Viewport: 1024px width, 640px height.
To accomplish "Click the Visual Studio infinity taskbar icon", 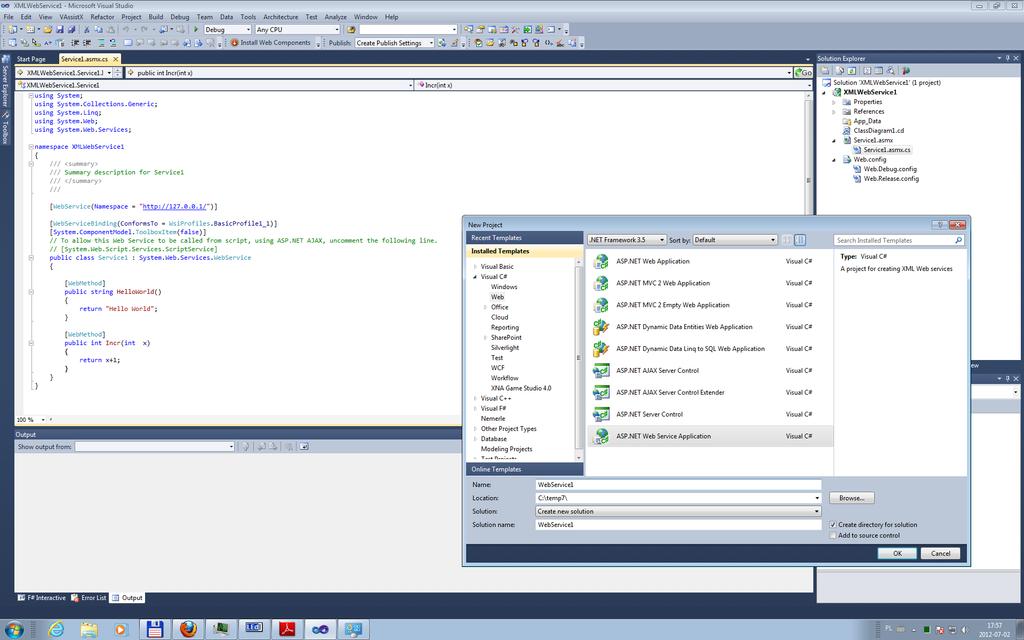I will click(x=320, y=629).
